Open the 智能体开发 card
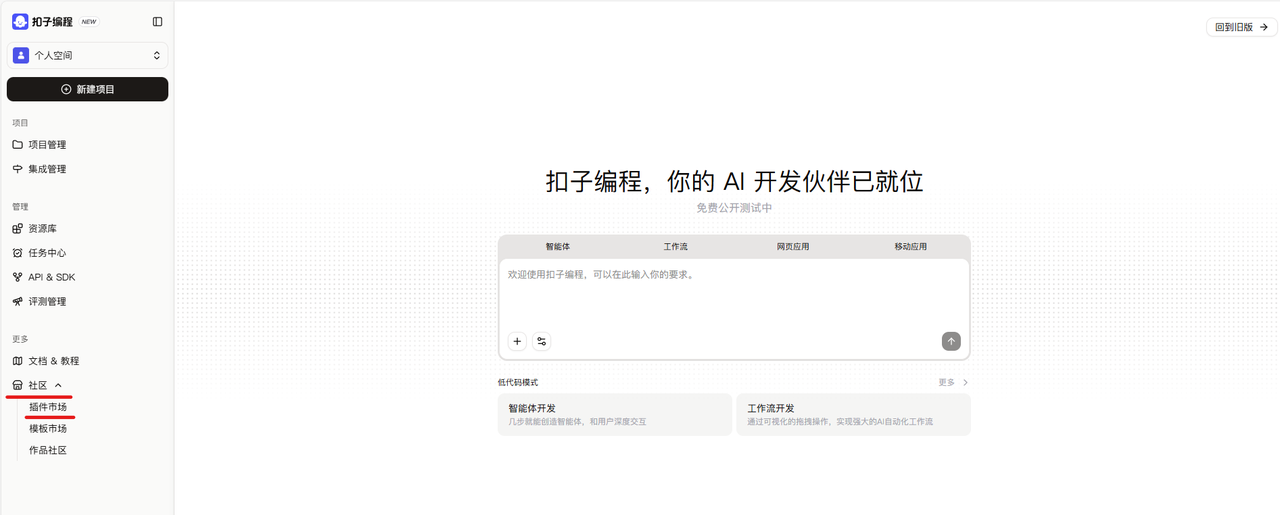 point(615,414)
